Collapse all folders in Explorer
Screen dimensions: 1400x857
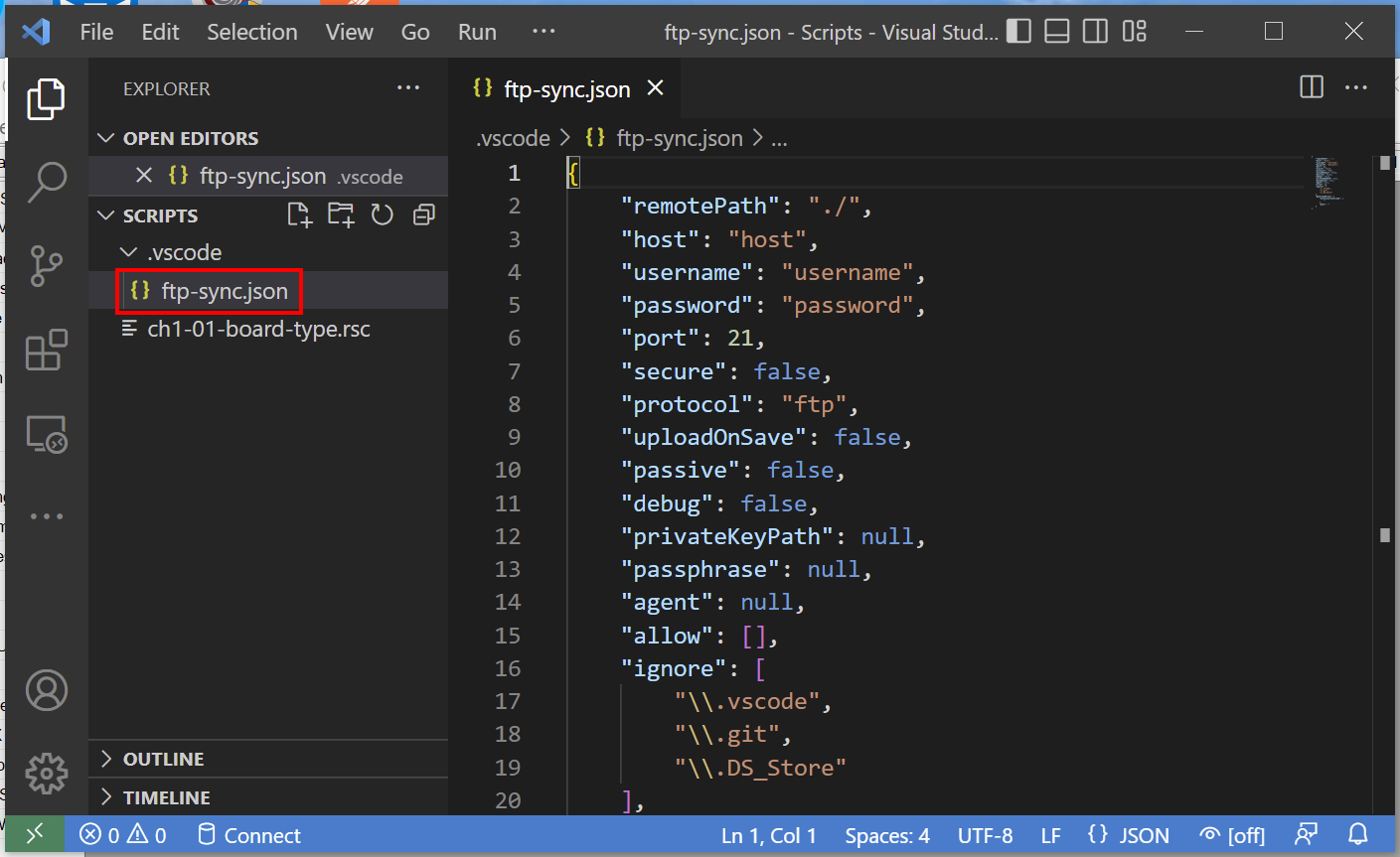pyautogui.click(x=424, y=215)
